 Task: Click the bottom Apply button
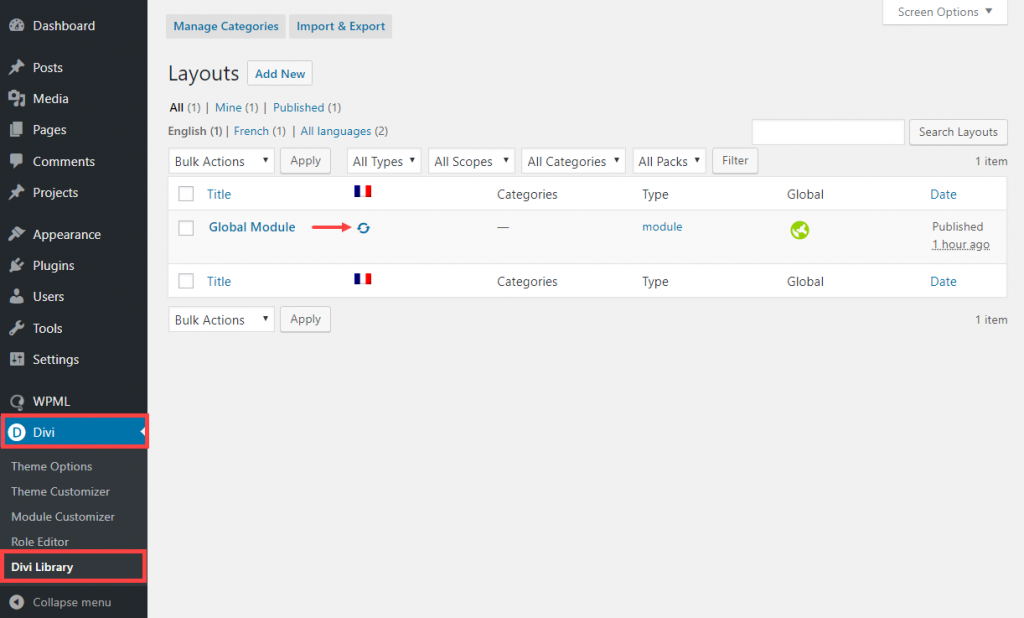tap(305, 319)
